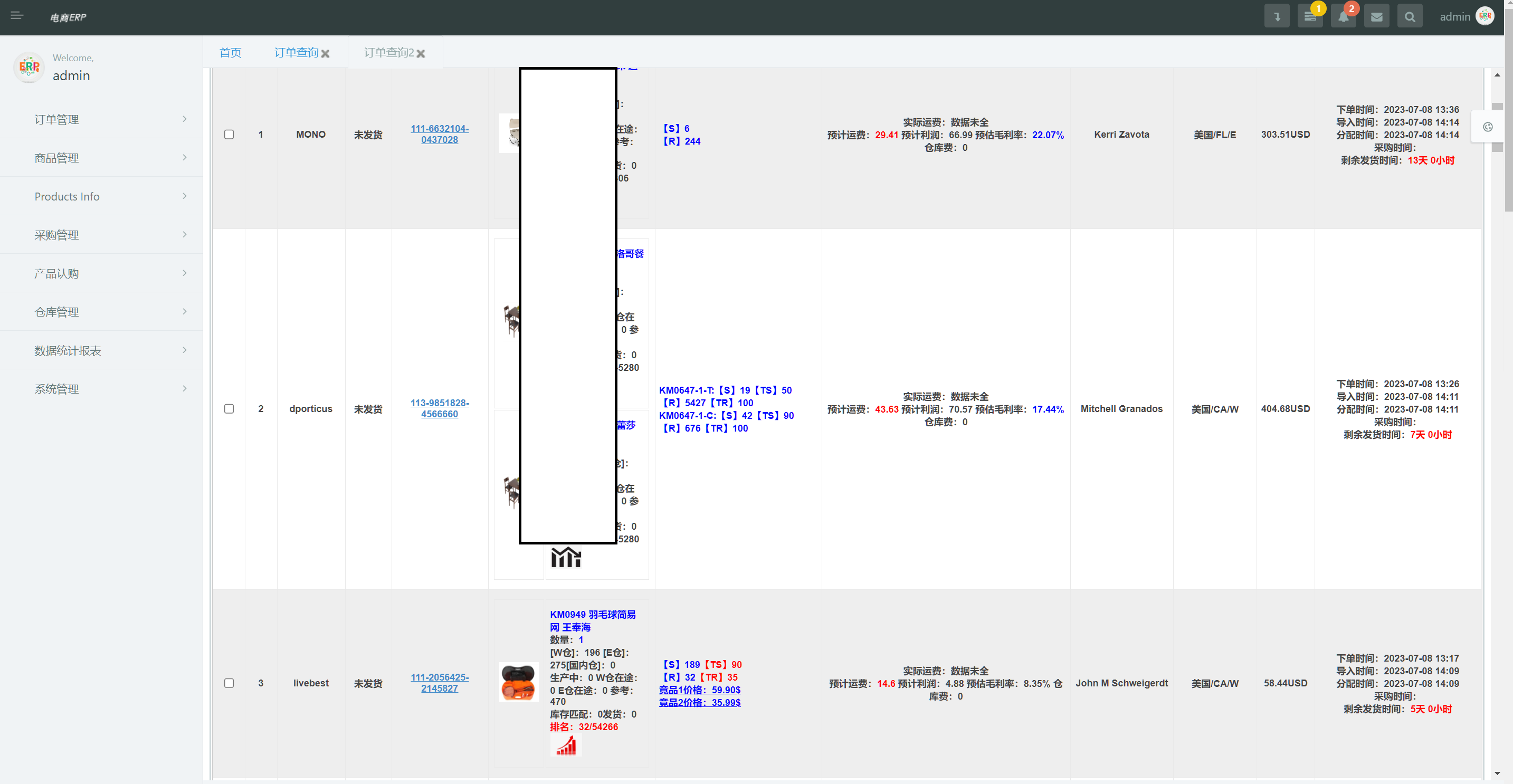Toggle the hamburger sidebar menu icon
The image size is (1513, 784).
point(17,15)
